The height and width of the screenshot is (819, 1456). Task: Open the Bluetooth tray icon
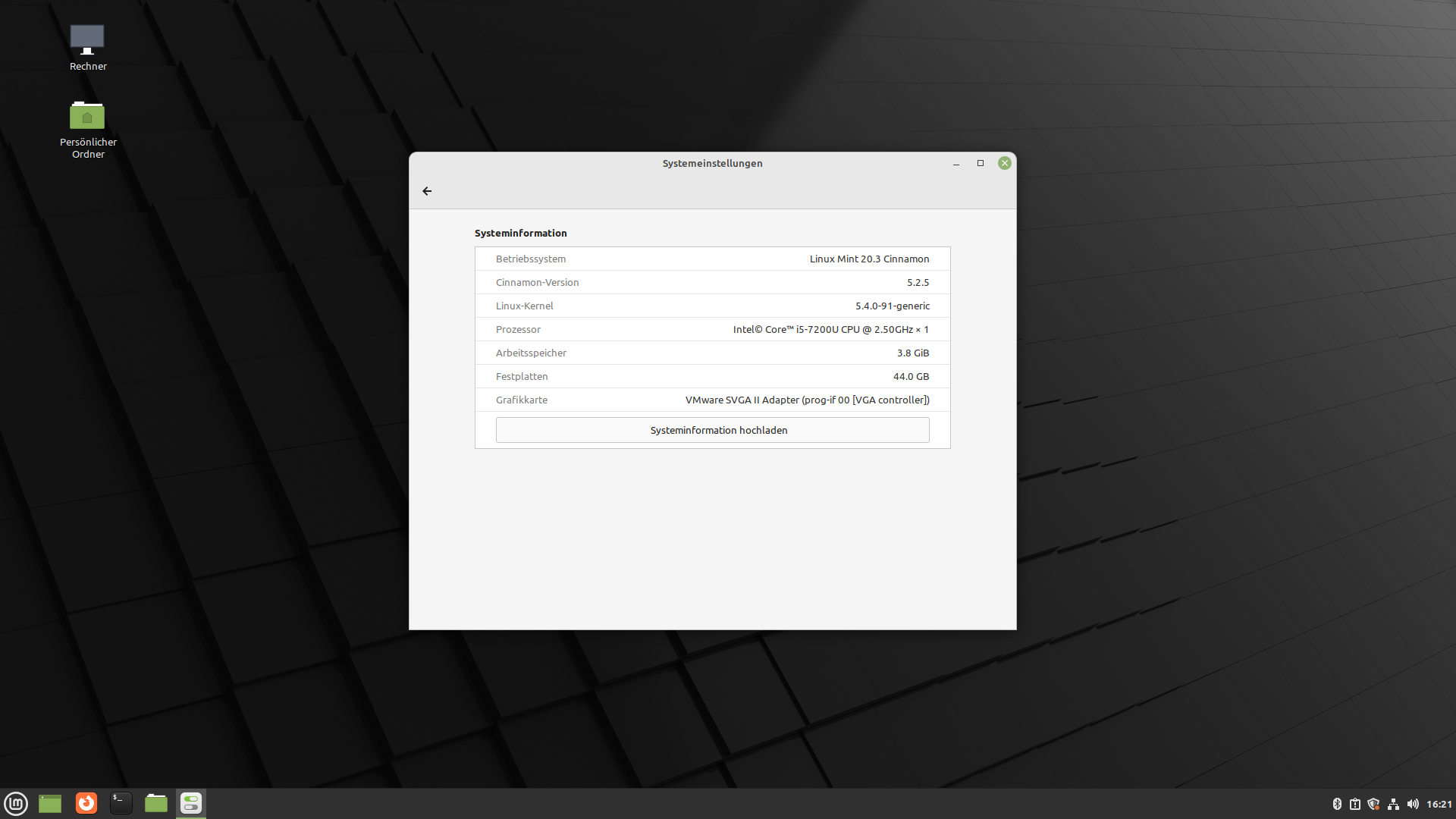(1337, 804)
